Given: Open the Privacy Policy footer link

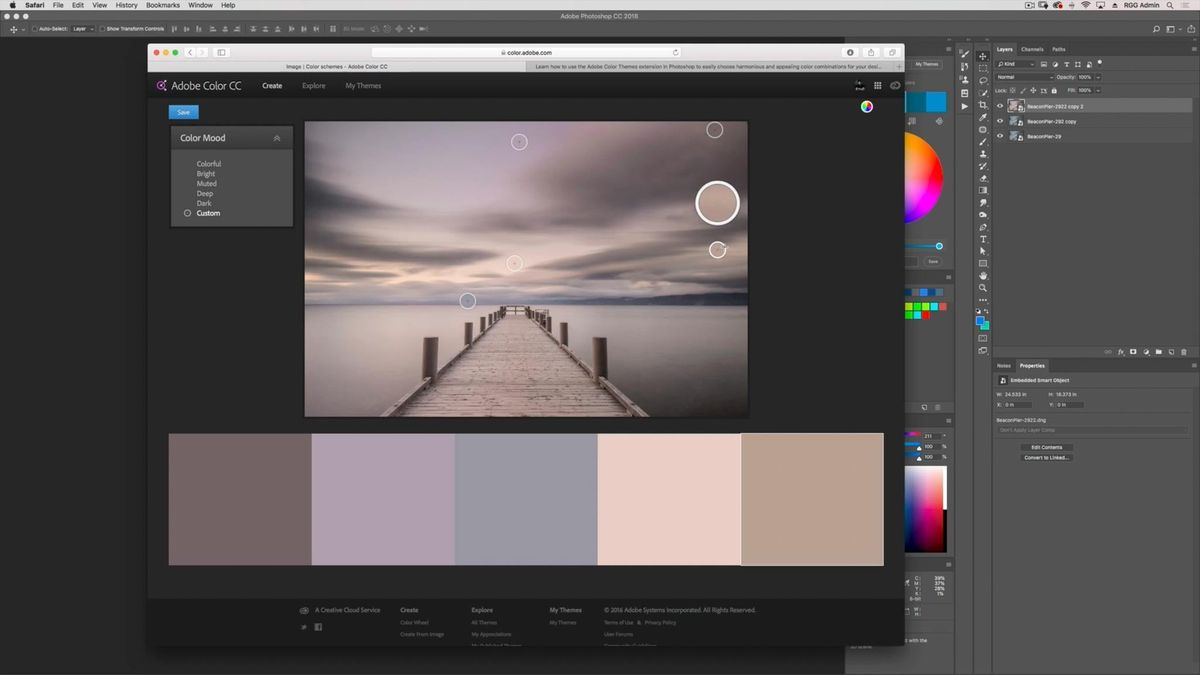Looking at the screenshot, I should [661, 622].
